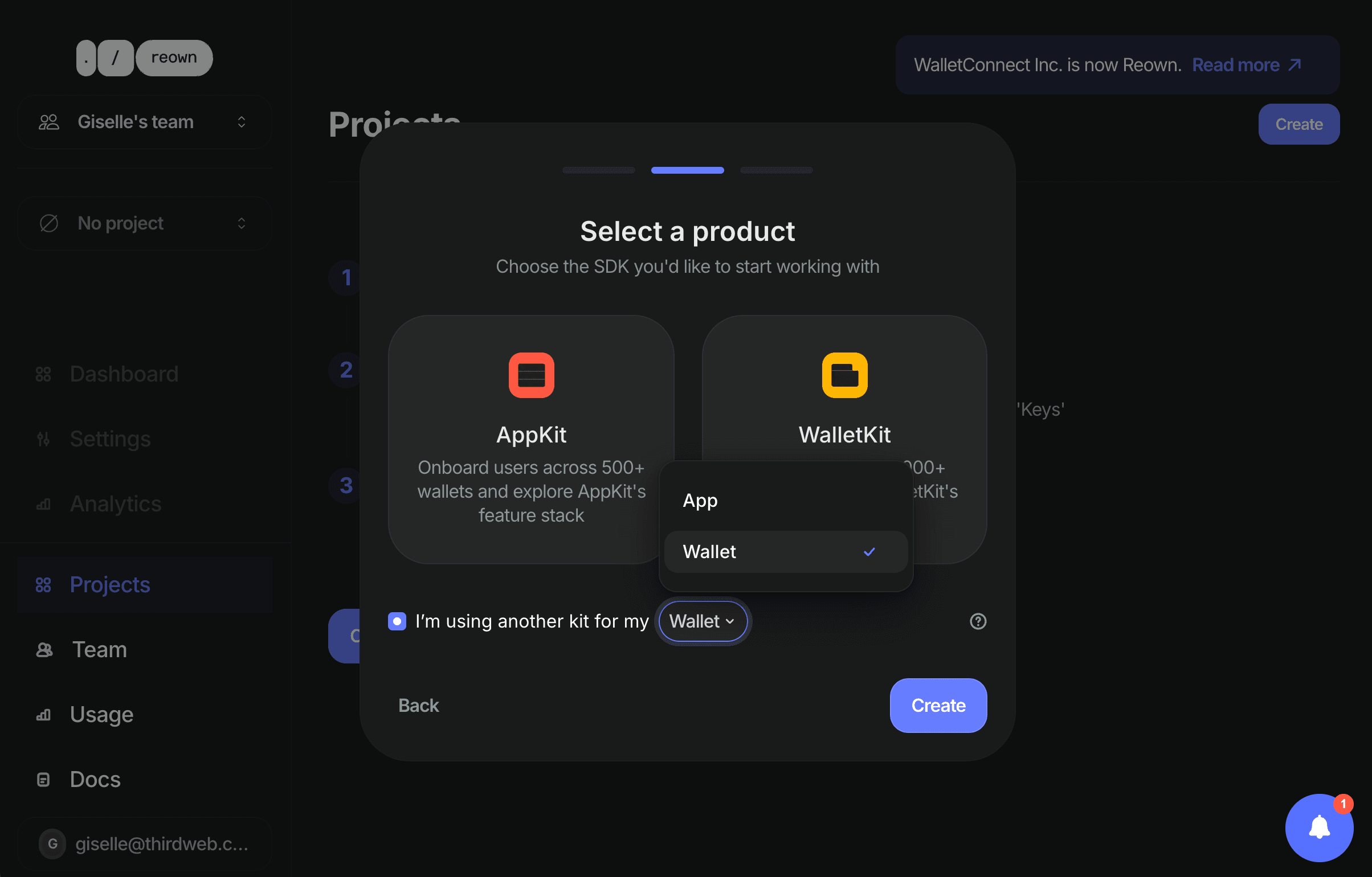The width and height of the screenshot is (1372, 877).
Task: Click Back in the dialog
Action: click(x=419, y=706)
